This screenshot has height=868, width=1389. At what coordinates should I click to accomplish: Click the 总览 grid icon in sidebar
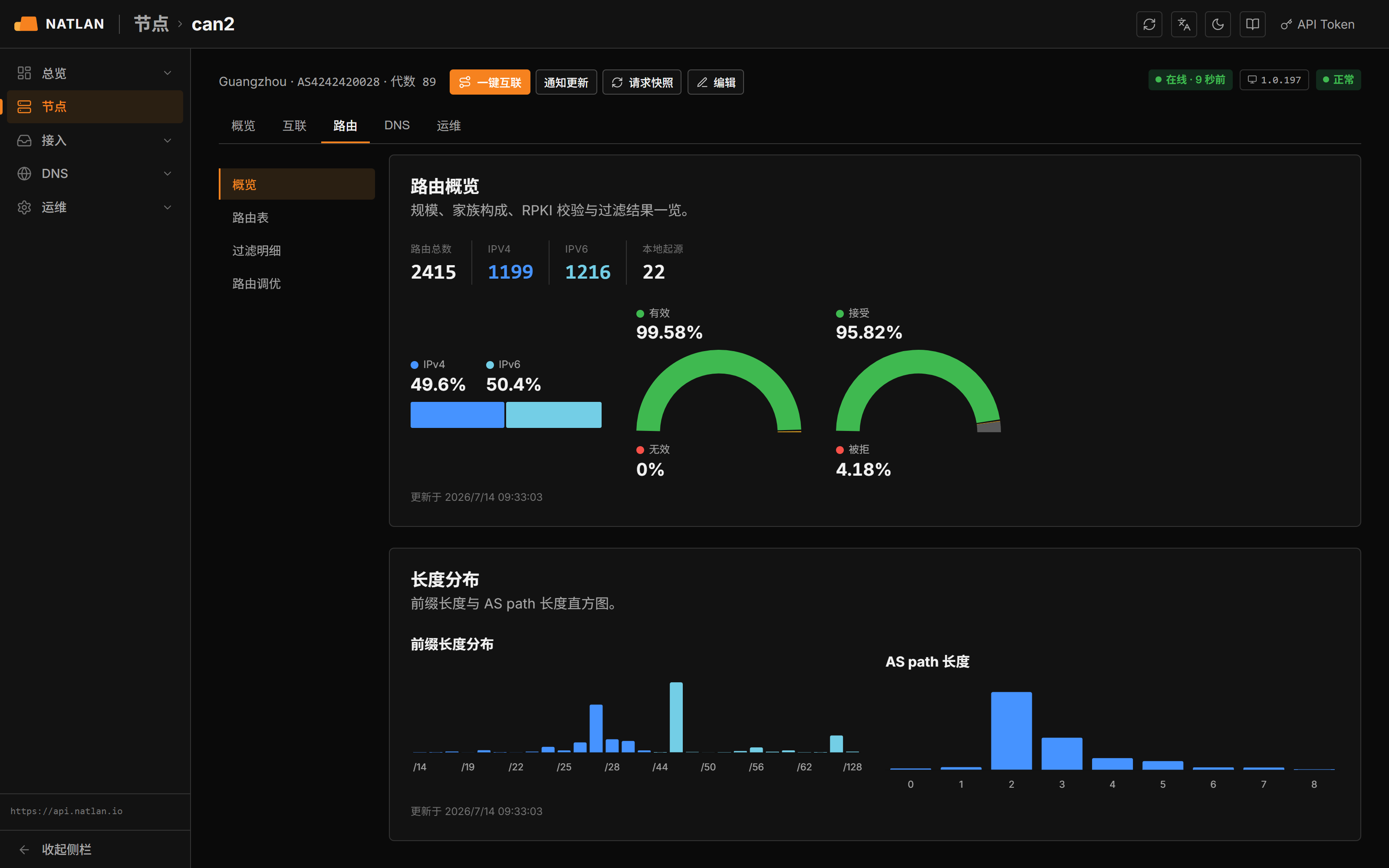(x=24, y=73)
